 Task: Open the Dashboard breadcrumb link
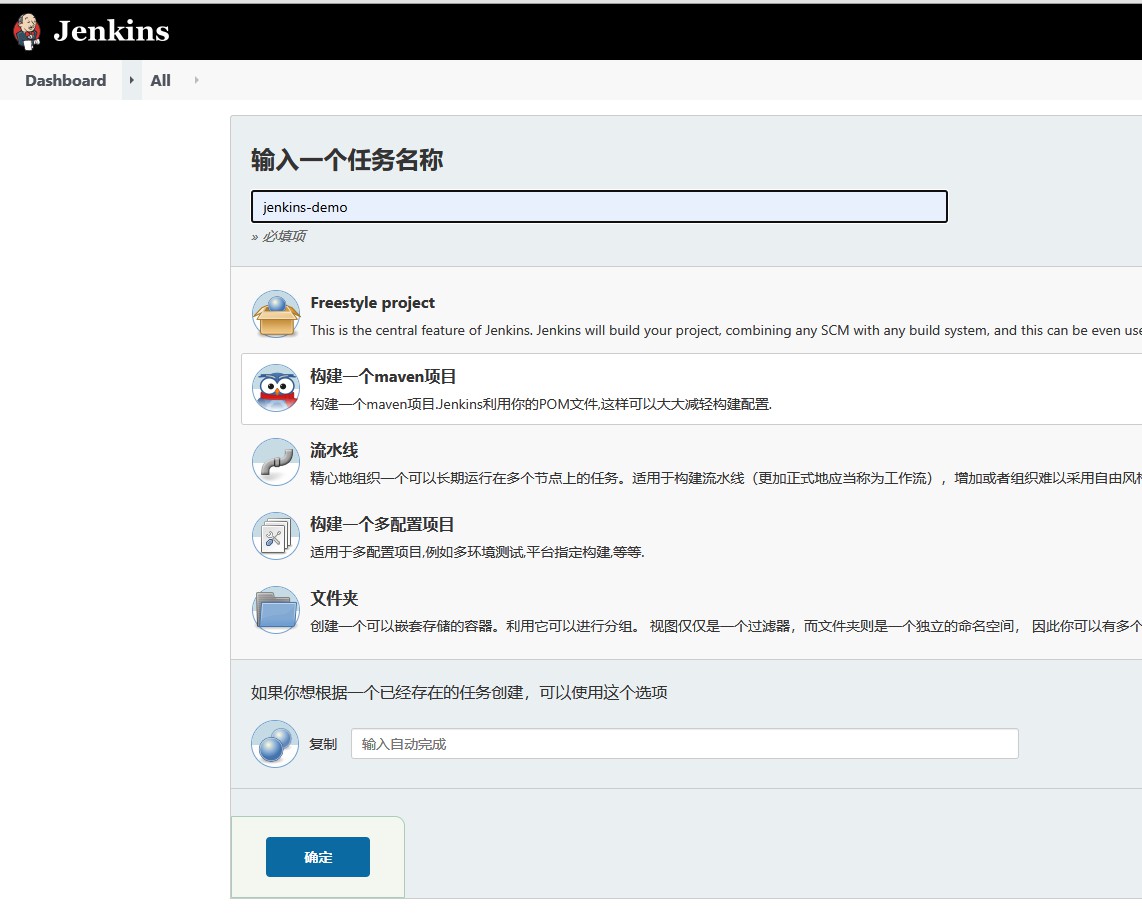[66, 80]
